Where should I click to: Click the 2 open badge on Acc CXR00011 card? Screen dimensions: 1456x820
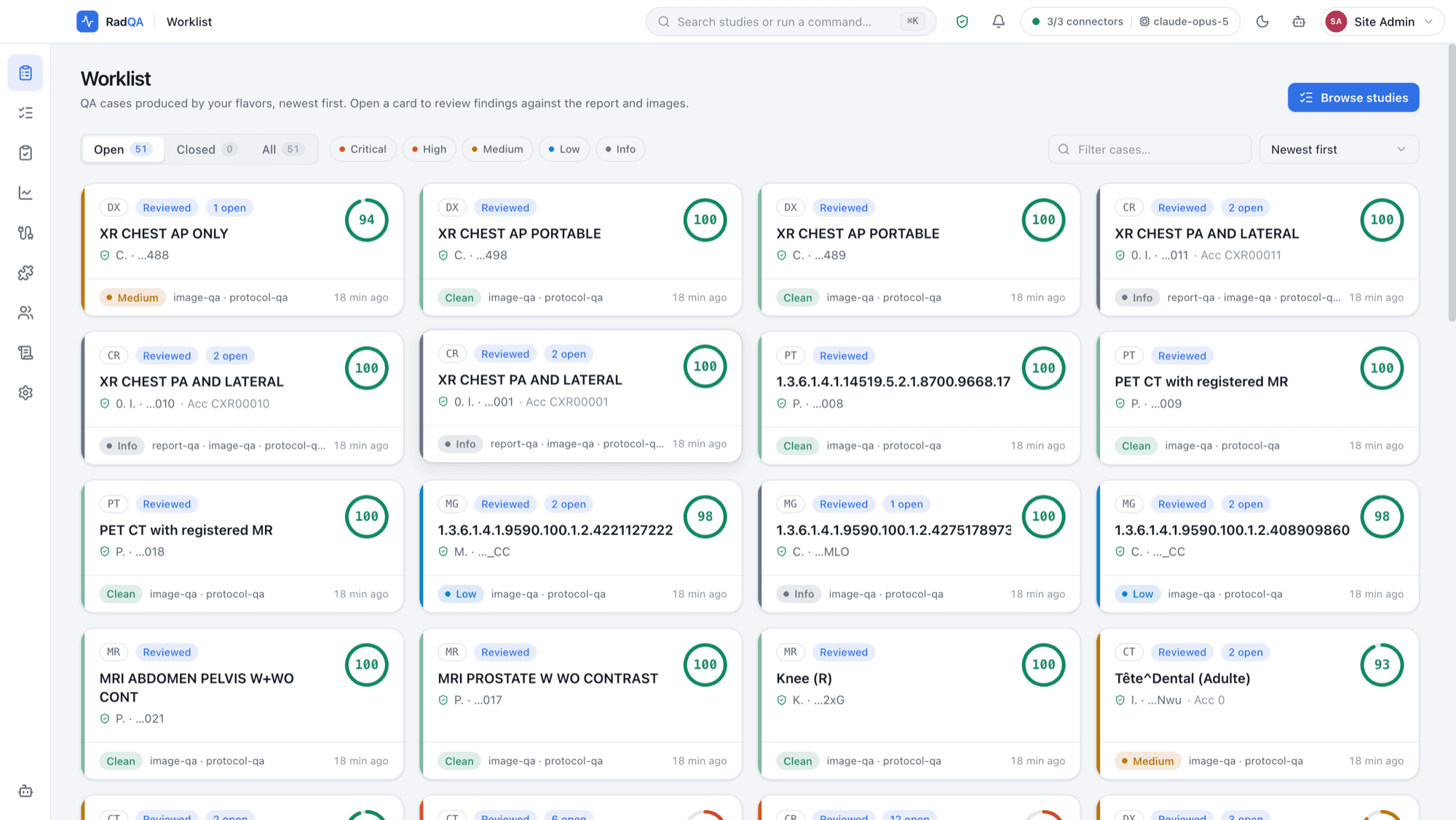click(1245, 207)
